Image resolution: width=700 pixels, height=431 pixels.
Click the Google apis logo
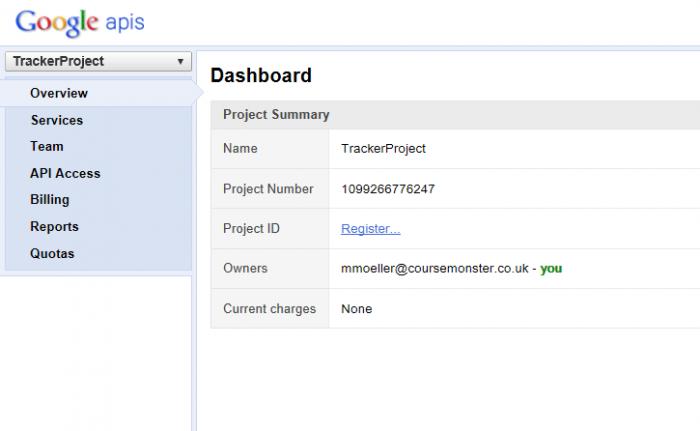click(80, 23)
